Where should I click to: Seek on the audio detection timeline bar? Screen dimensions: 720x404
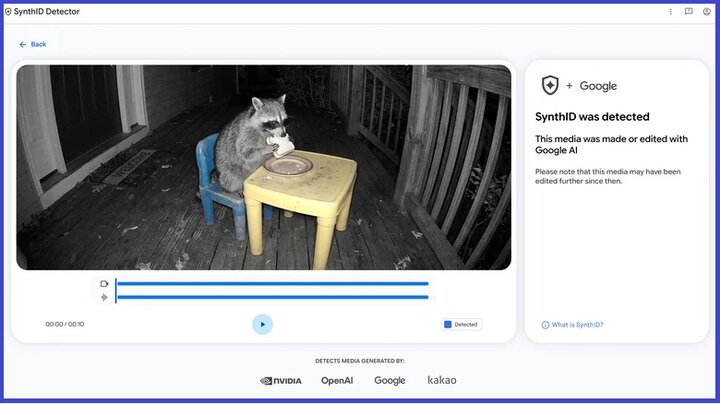(273, 297)
